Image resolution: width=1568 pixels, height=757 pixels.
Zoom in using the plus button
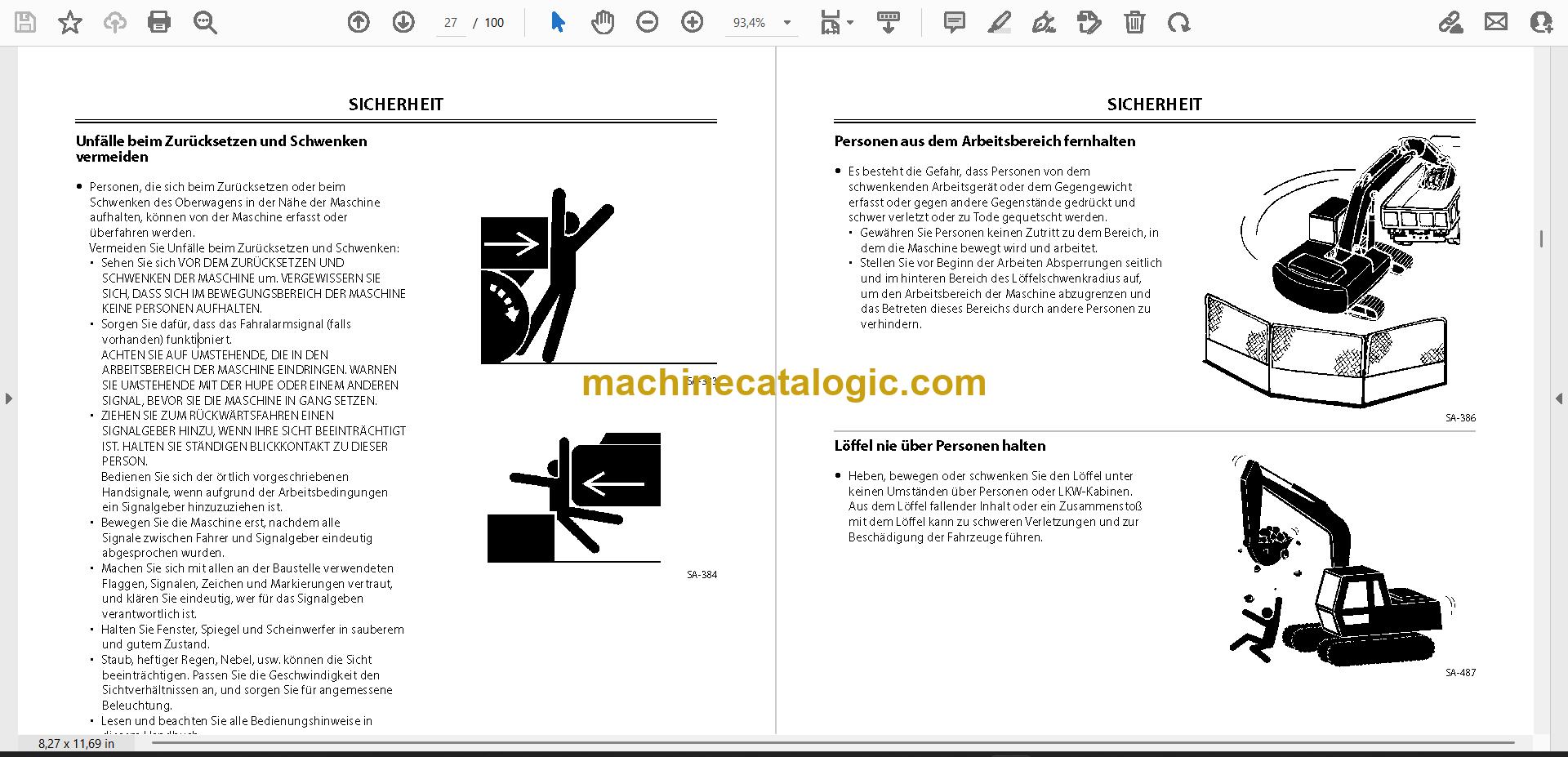[x=693, y=22]
